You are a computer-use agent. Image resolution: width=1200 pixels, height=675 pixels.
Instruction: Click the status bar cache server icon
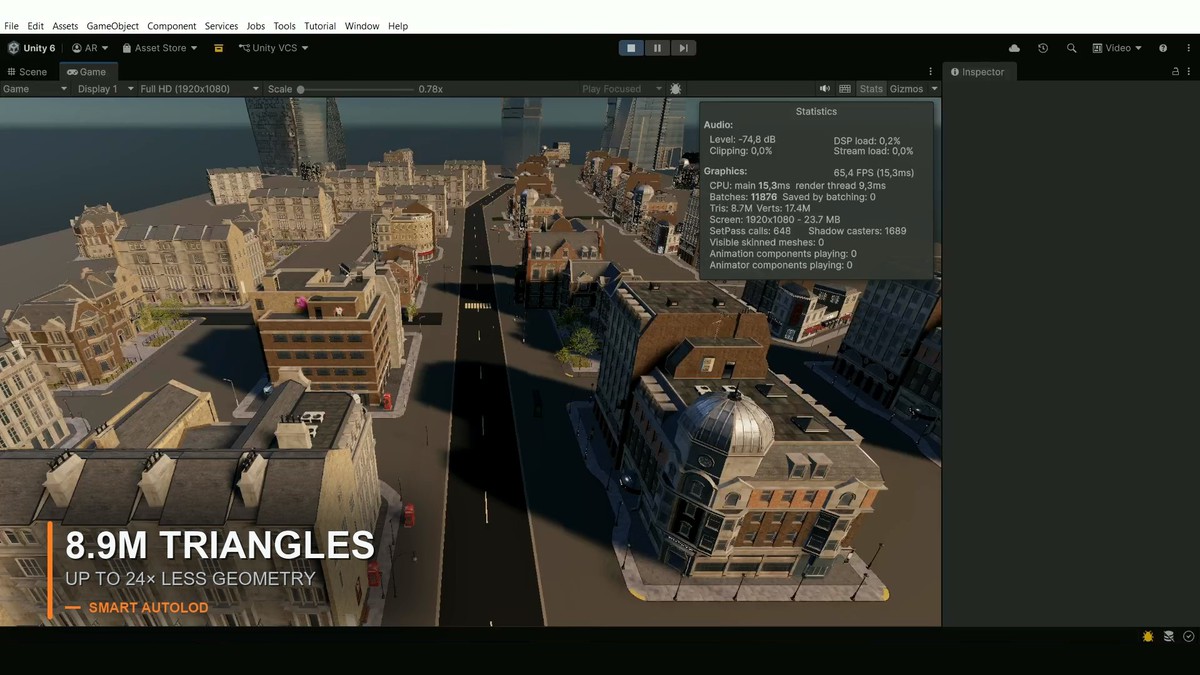click(1169, 636)
